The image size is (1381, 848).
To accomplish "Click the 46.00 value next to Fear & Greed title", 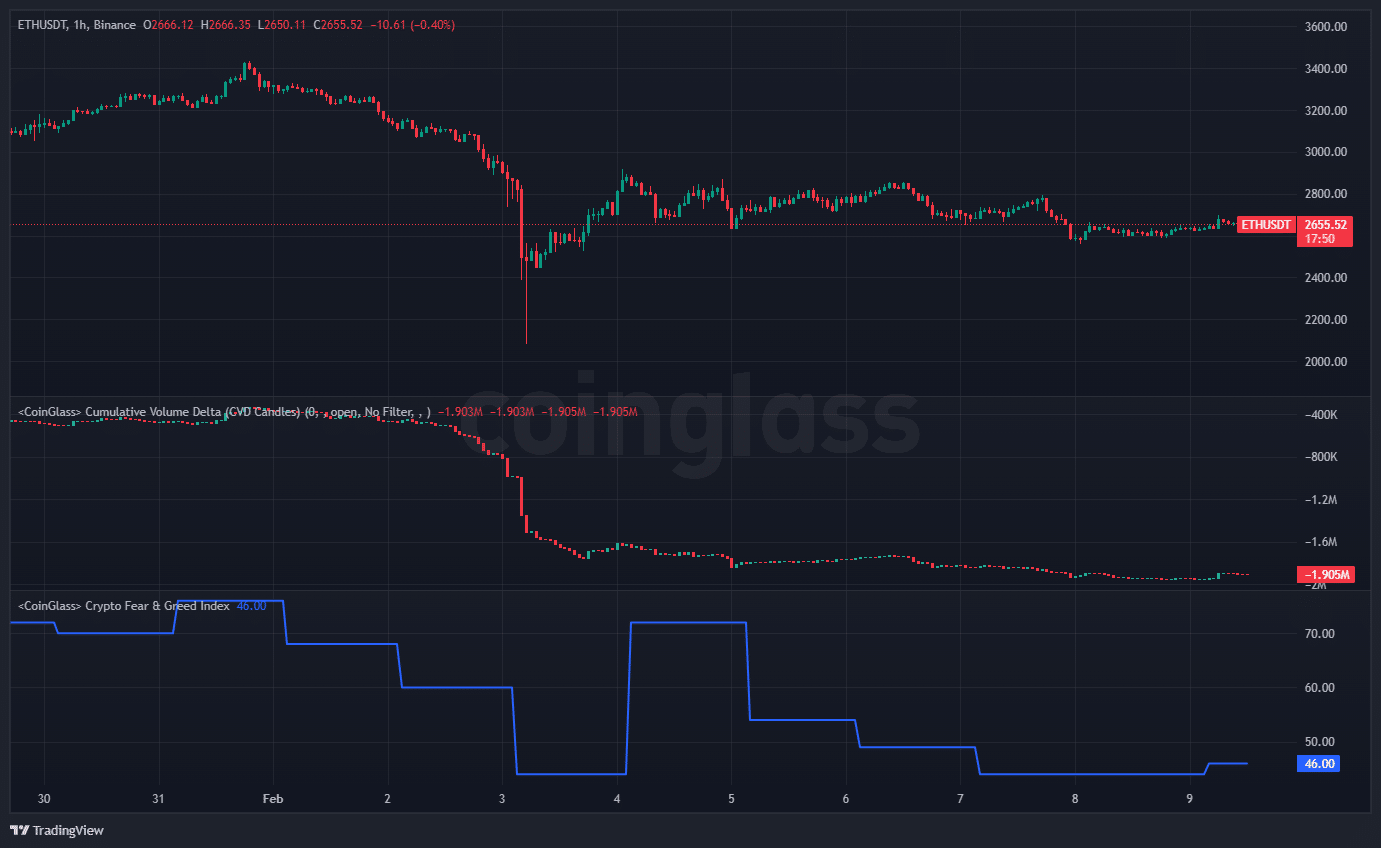I will [251, 606].
